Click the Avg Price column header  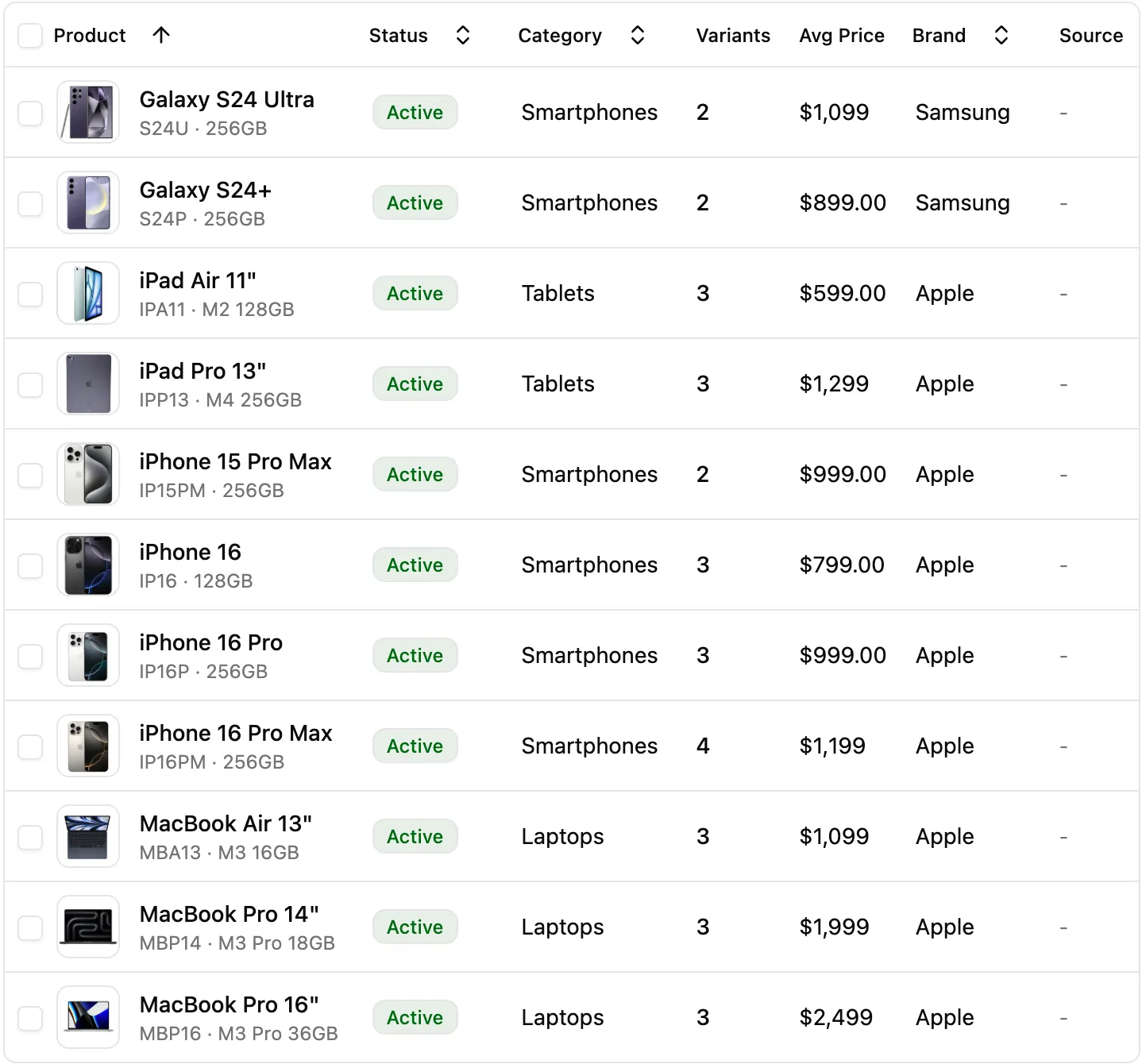click(x=842, y=35)
